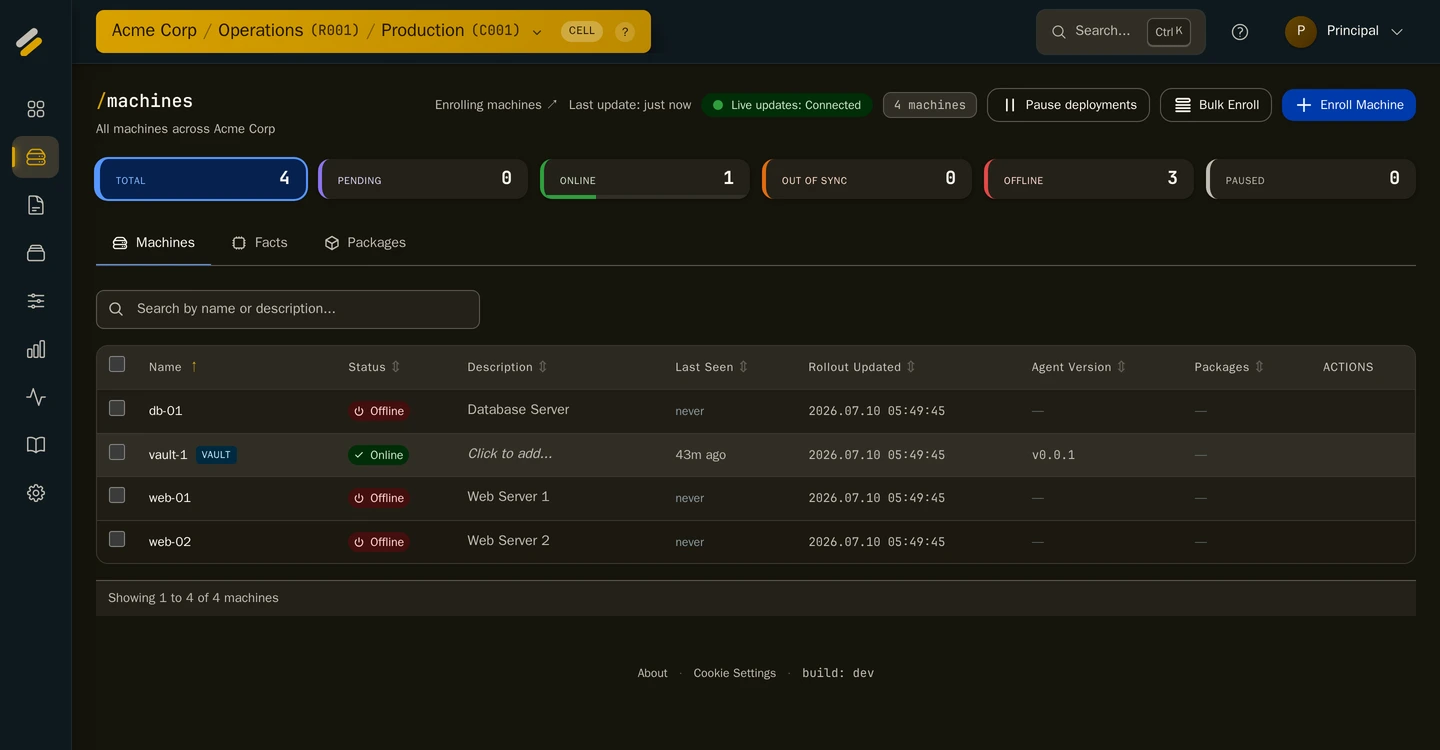Click "Click to add..." description for vault-1
Screen dimensions: 1440x750
tap(510, 454)
